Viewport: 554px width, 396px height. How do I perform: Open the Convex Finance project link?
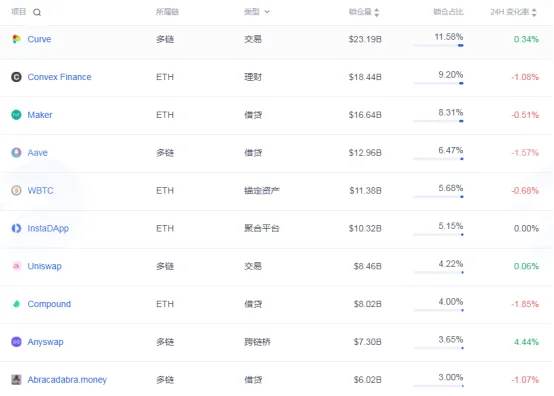pyautogui.click(x=59, y=77)
